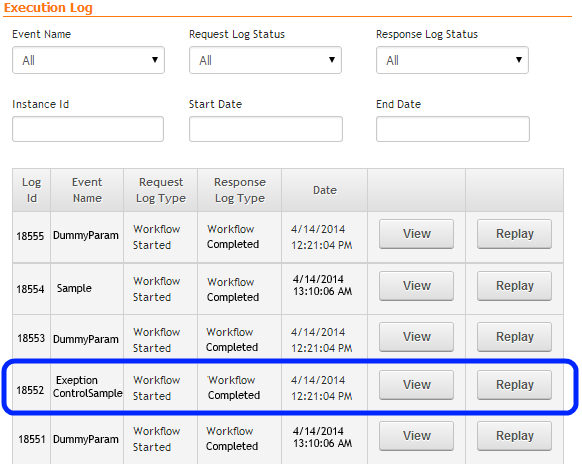Click the Date column header
The image size is (582, 470).
(324, 190)
